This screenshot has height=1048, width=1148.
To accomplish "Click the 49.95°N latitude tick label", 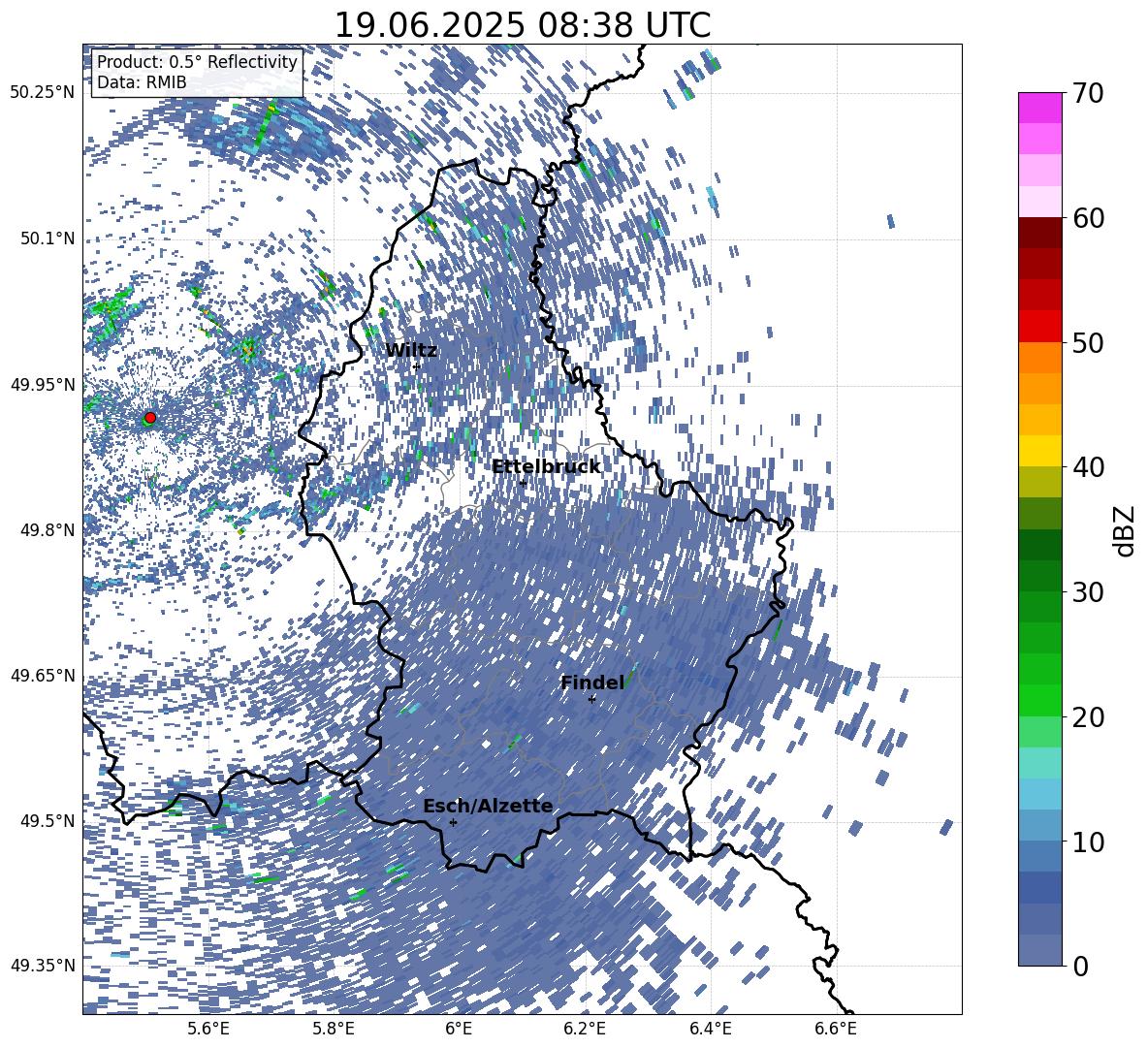I will (44, 384).
